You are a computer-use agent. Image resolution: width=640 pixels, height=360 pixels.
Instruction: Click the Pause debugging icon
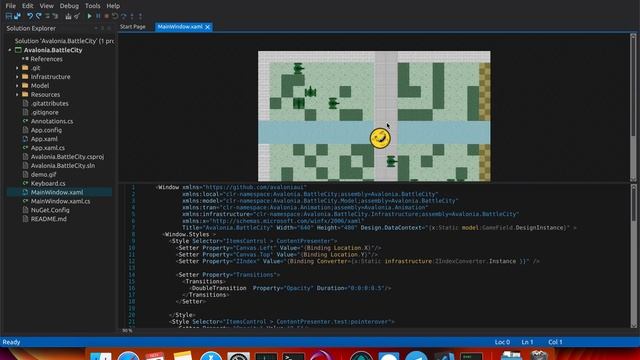click(98, 16)
